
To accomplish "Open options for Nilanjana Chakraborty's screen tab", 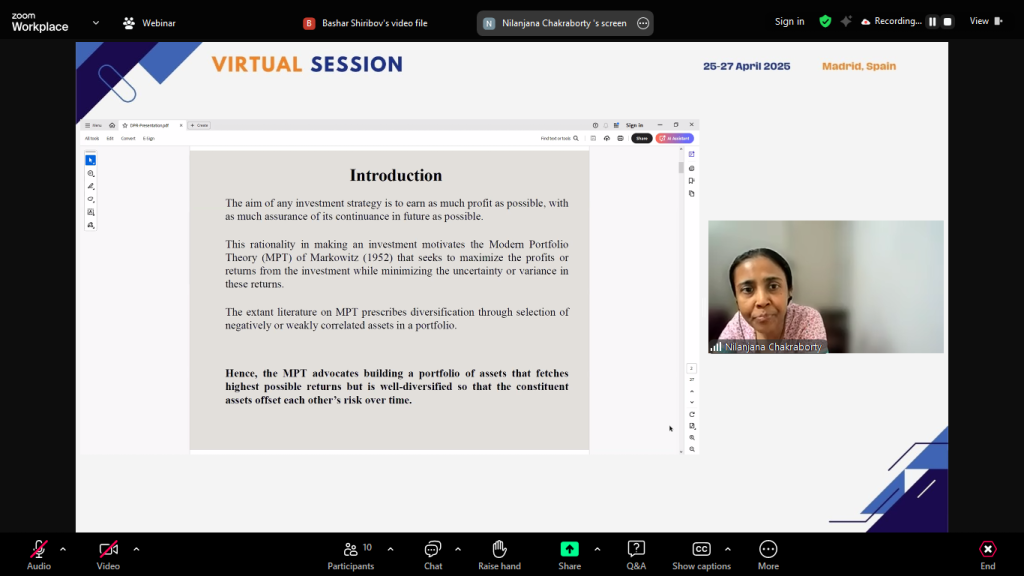I will click(642, 23).
